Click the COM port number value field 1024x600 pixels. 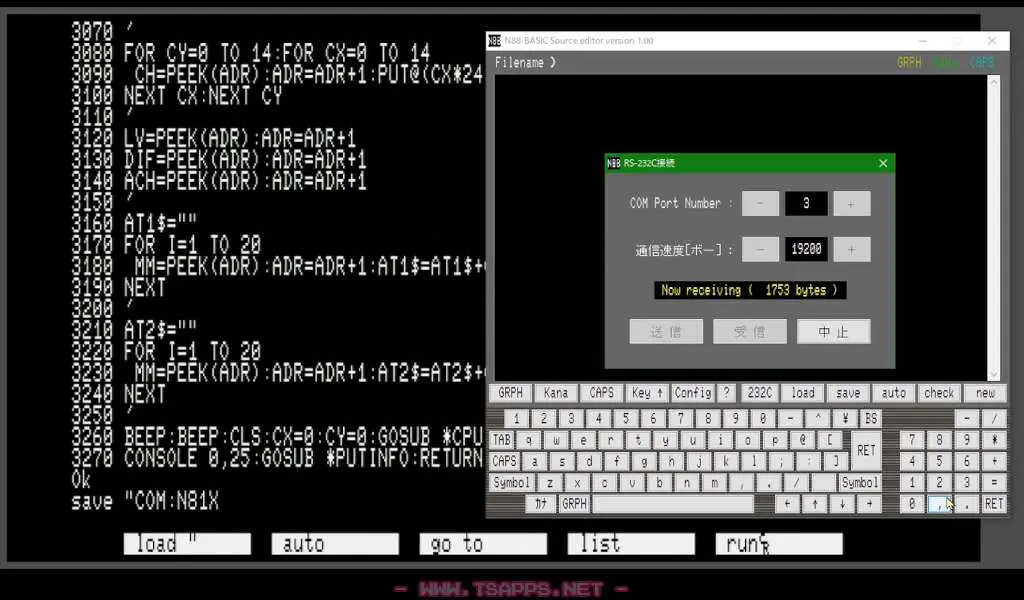pyautogui.click(x=806, y=204)
